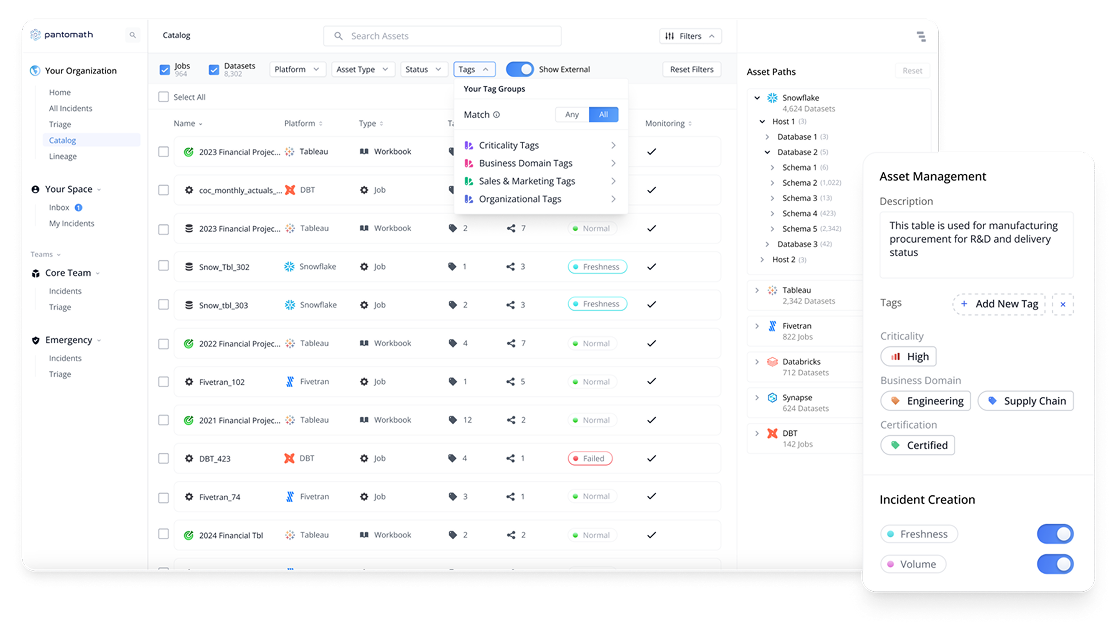Click Your Organization globe icon
Image resolution: width=1116 pixels, height=627 pixels.
coord(35,70)
